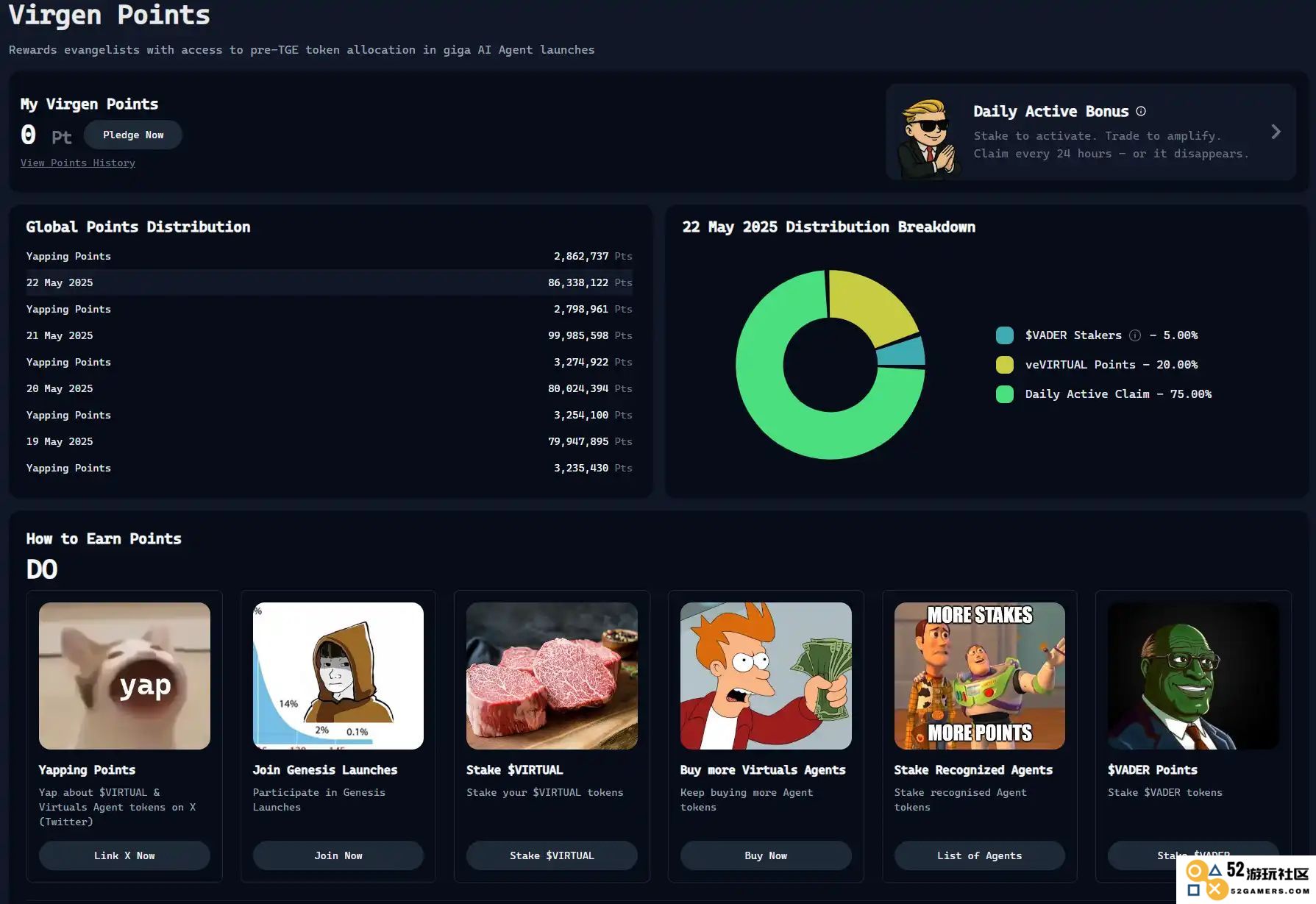Click the Daily Active Bonus heading

pyautogui.click(x=1050, y=112)
